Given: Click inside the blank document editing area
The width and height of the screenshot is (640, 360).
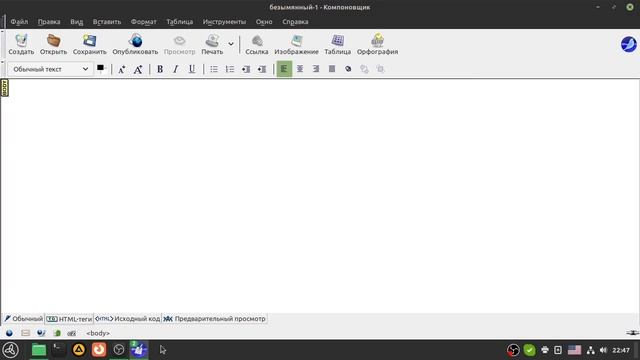Looking at the screenshot, I should pos(320,196).
